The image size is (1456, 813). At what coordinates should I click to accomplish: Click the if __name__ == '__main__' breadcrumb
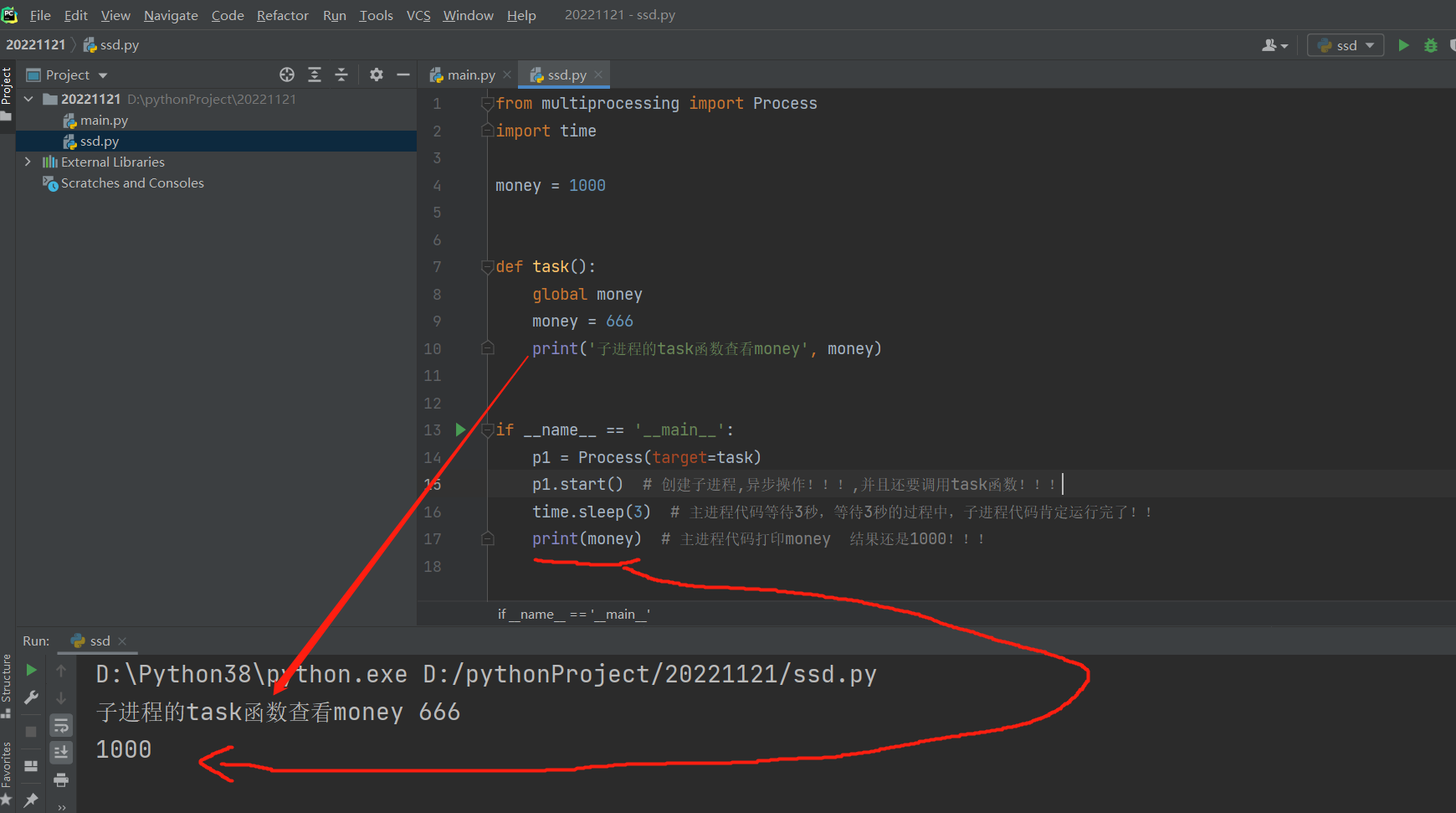click(x=574, y=614)
